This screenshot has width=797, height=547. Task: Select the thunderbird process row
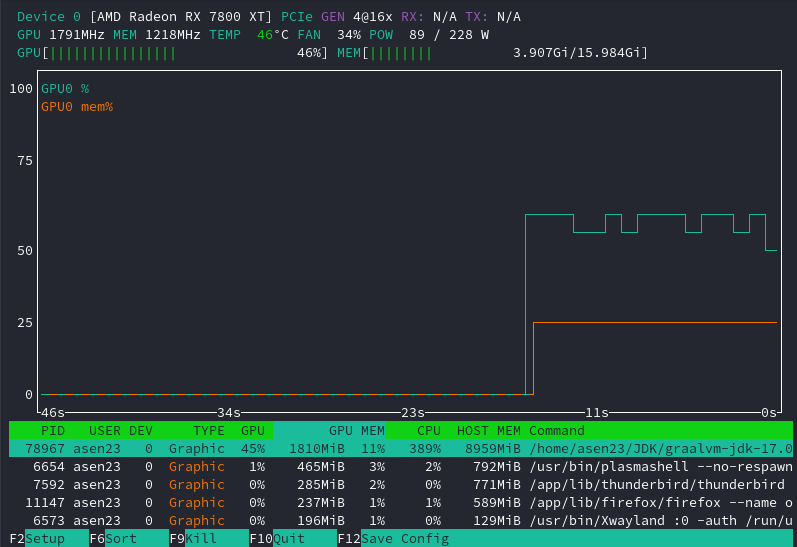[401, 484]
